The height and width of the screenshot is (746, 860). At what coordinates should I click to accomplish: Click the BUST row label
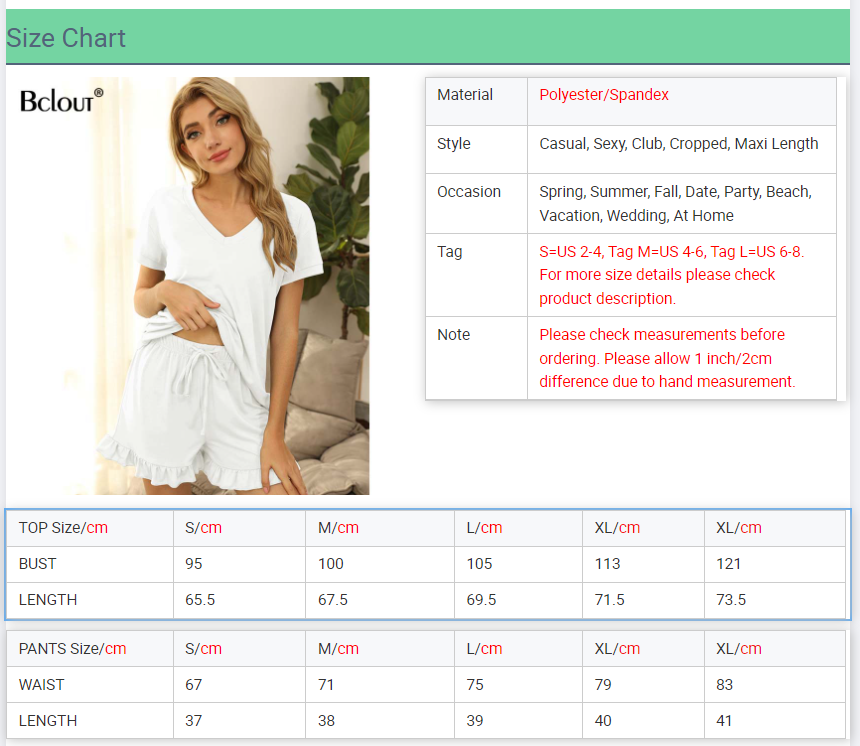[x=38, y=564]
